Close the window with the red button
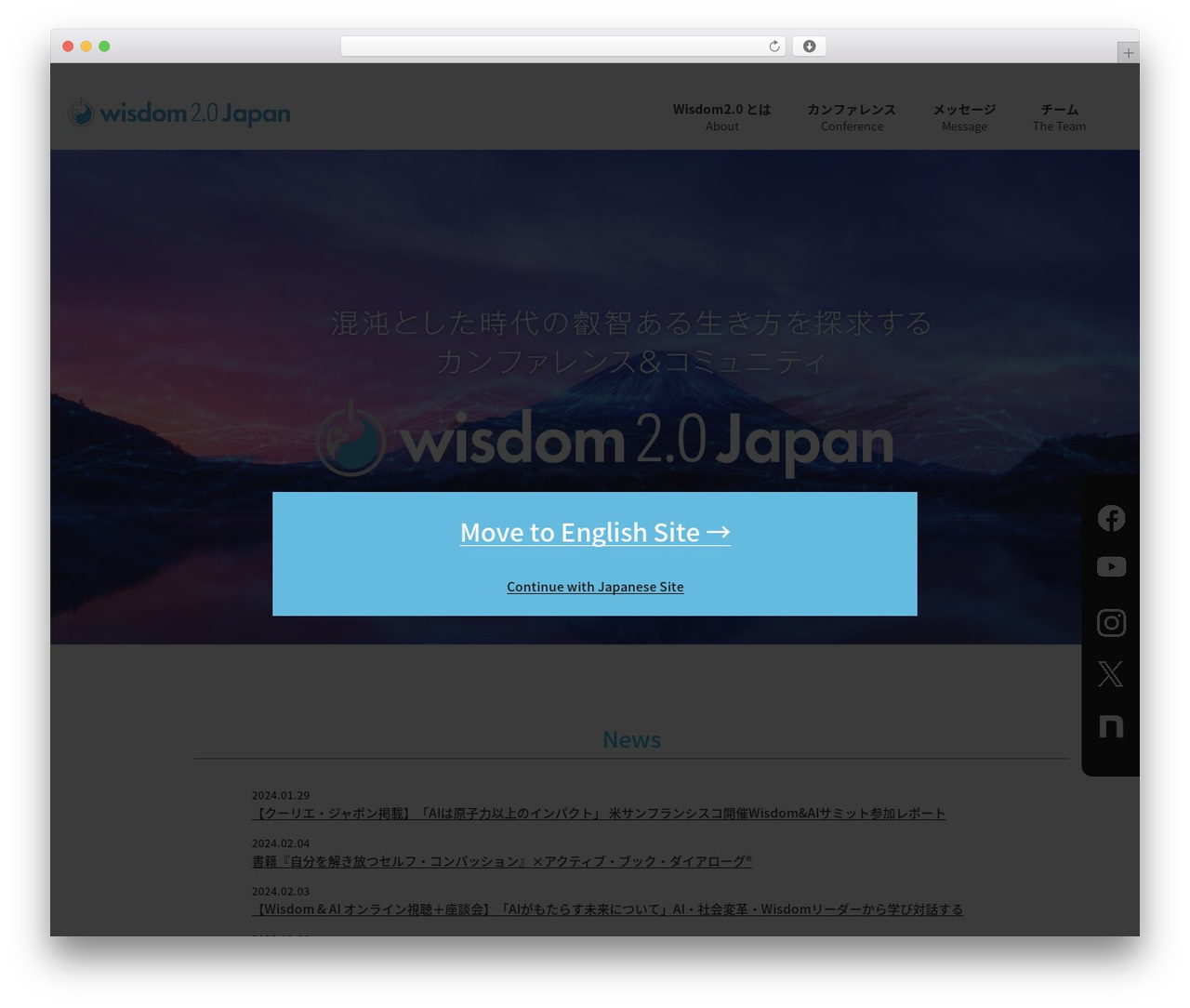The image size is (1190, 1008). point(68,46)
